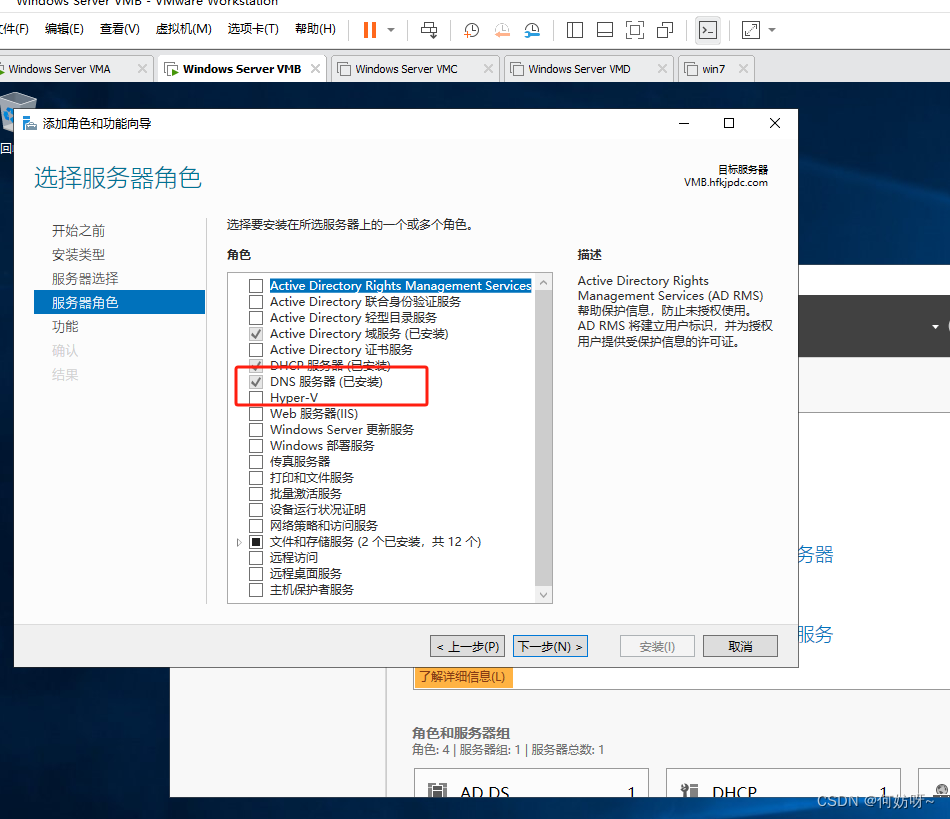950x819 pixels.
Task: Open the 编辑(E) menu
Action: (64, 29)
